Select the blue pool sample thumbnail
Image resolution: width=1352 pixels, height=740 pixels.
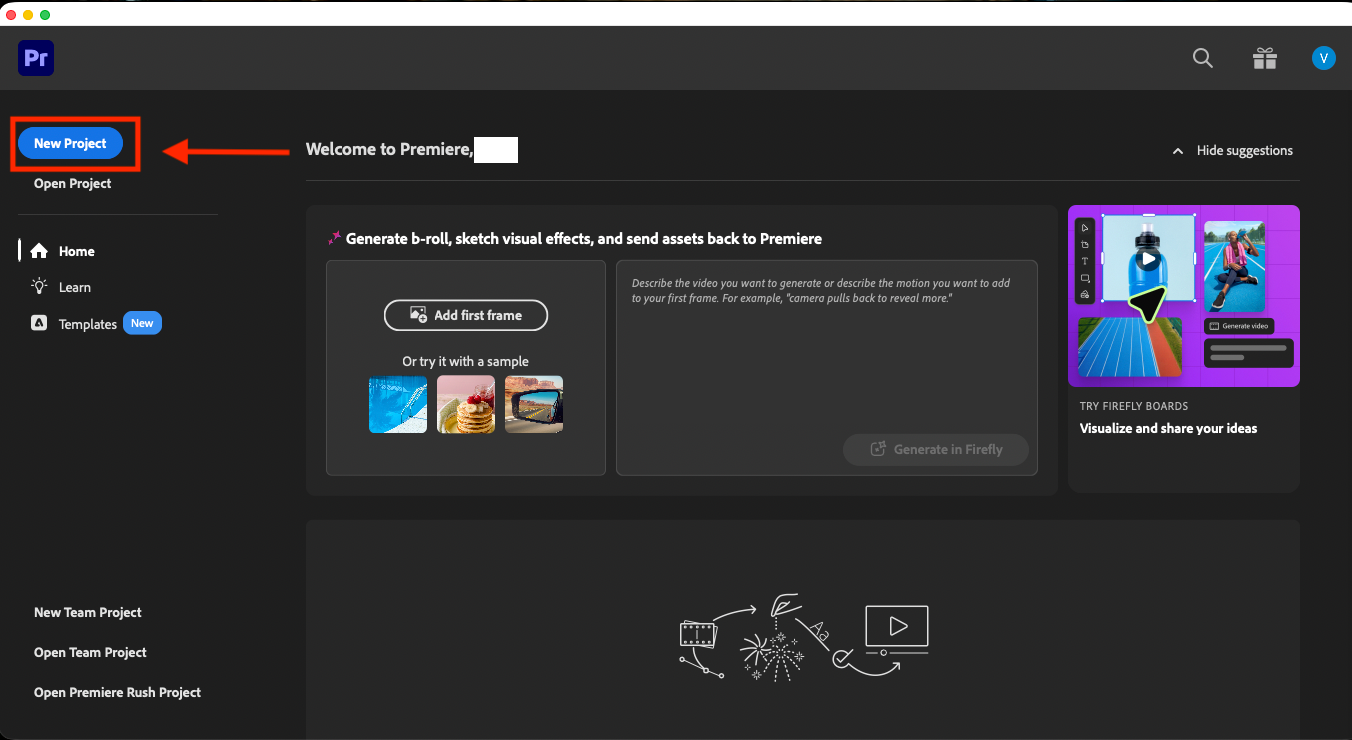click(398, 404)
